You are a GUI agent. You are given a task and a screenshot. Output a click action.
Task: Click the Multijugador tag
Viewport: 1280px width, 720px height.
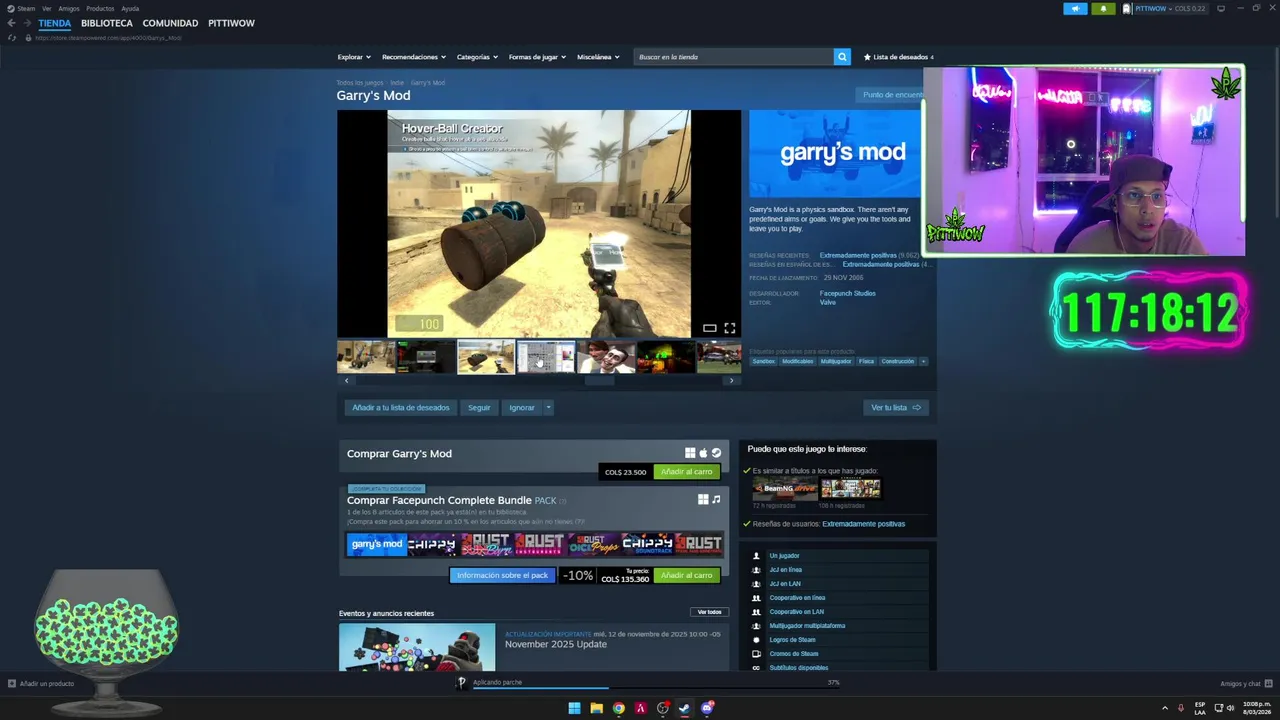[836, 361]
